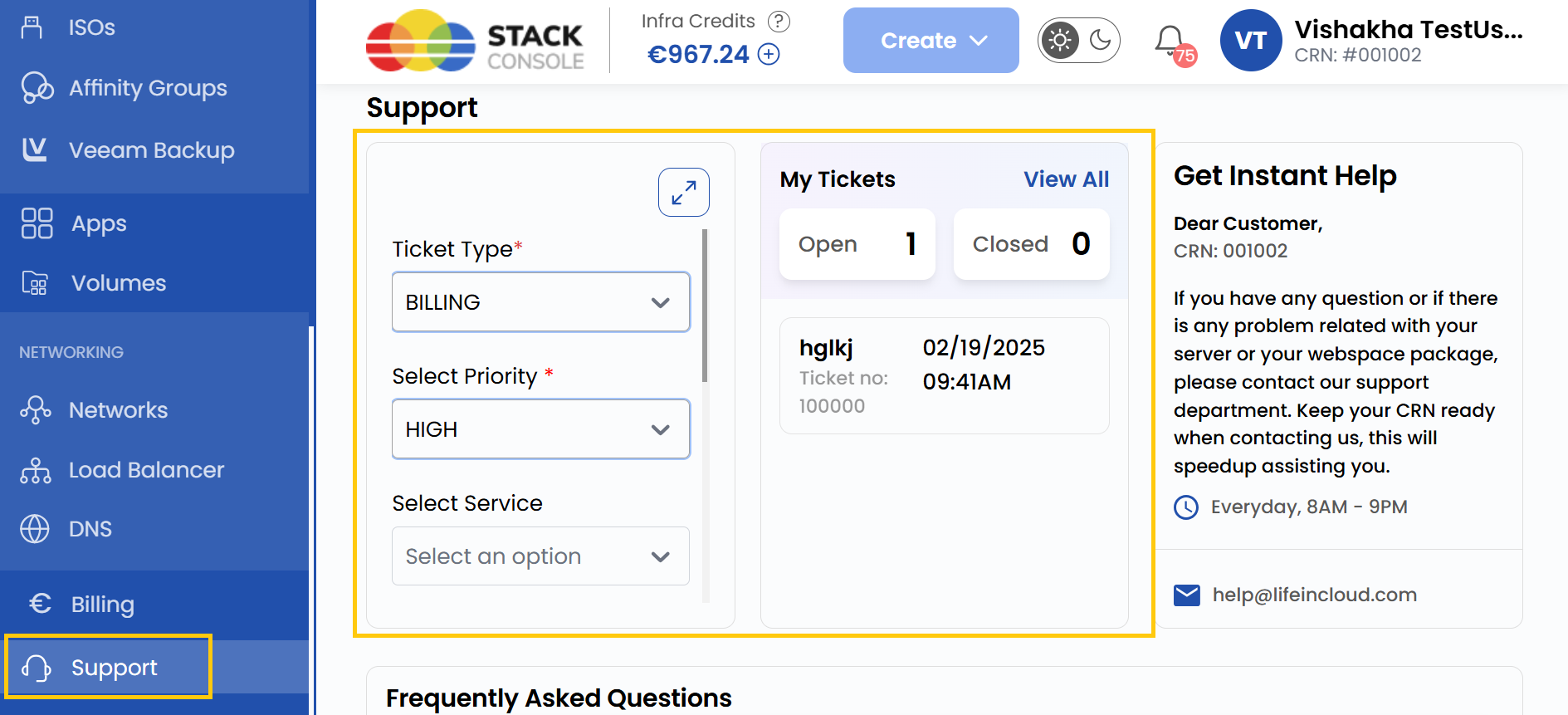Switch to dark mode moon toggle
The height and width of the screenshot is (715, 1568).
click(x=1100, y=40)
